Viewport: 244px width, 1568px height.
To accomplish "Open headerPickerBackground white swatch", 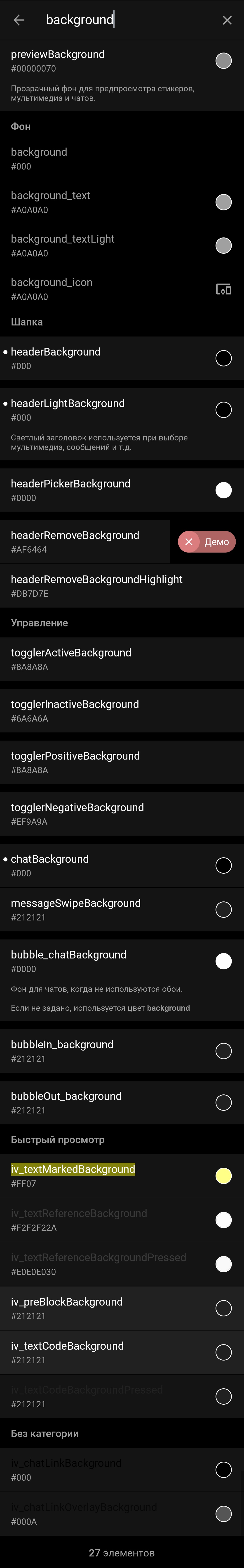I will pyautogui.click(x=223, y=490).
